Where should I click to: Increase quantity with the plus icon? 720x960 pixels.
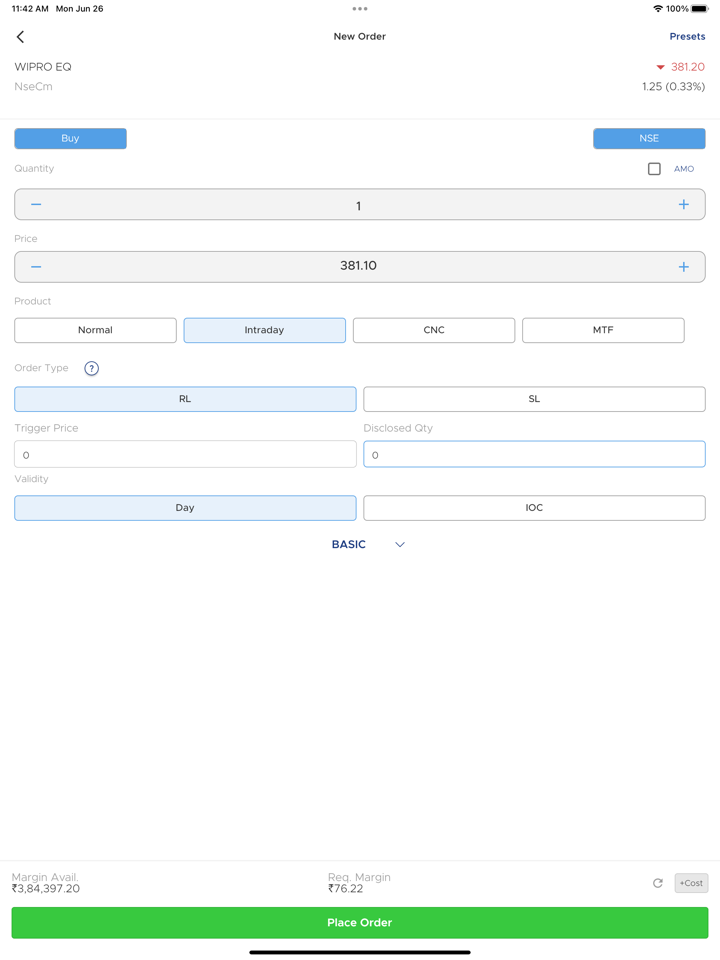pos(683,205)
